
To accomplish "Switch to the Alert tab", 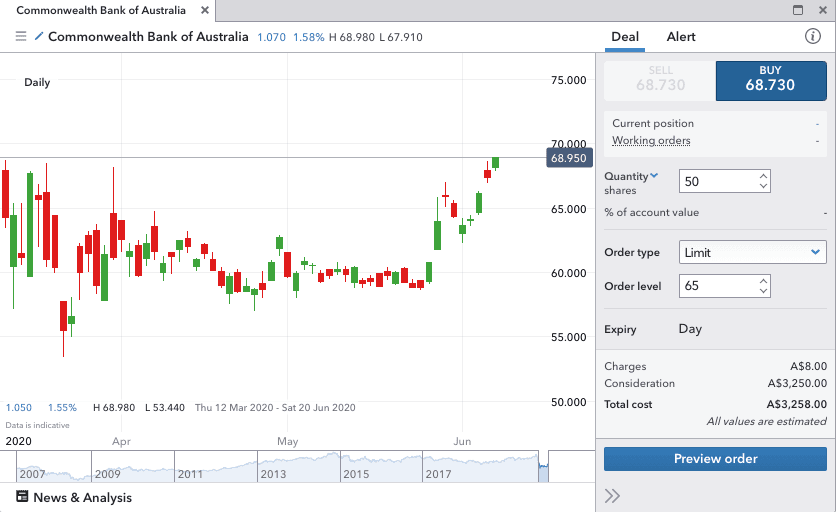I will pos(681,37).
